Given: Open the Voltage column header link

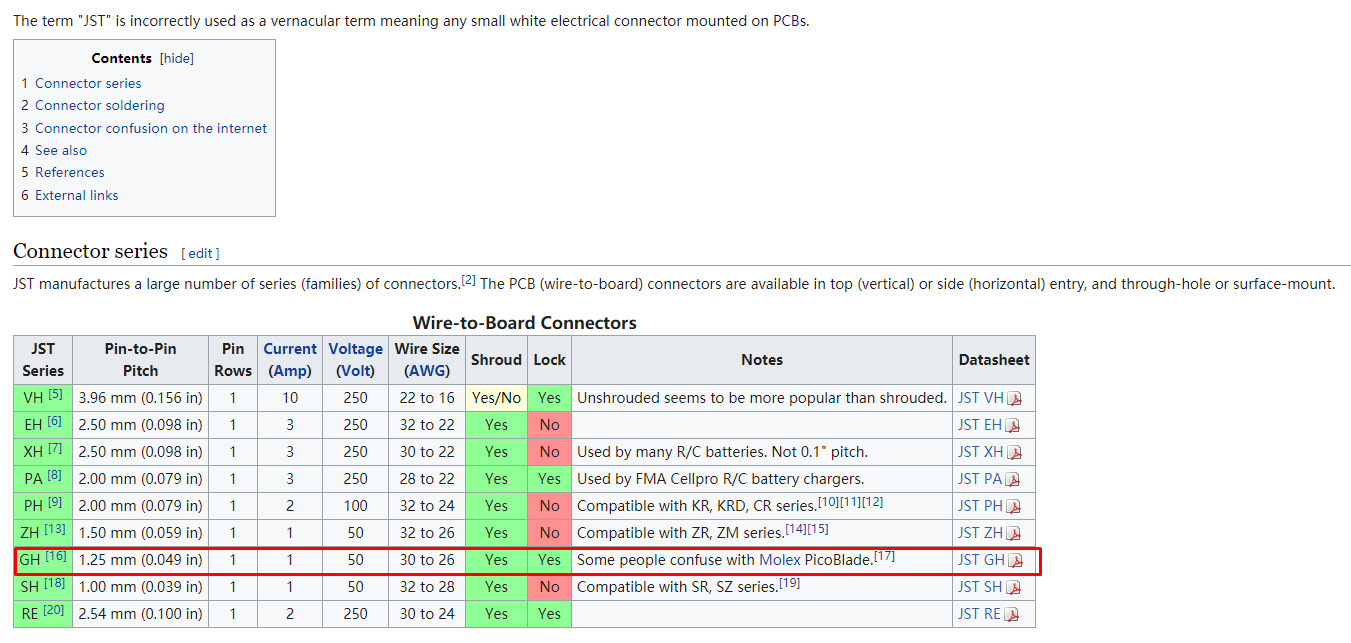Looking at the screenshot, I should (x=355, y=349).
